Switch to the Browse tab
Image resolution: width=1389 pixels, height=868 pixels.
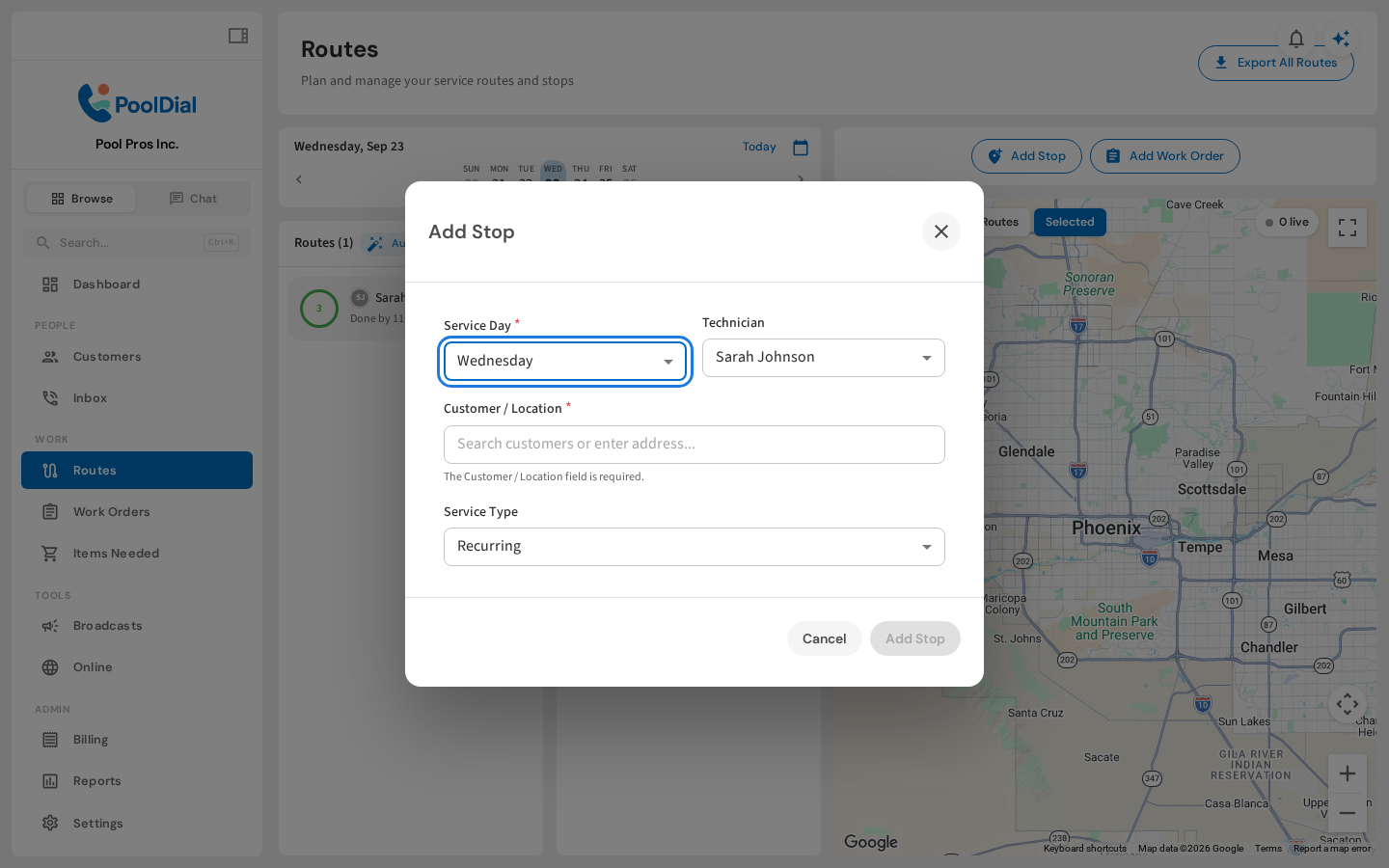pyautogui.click(x=82, y=199)
